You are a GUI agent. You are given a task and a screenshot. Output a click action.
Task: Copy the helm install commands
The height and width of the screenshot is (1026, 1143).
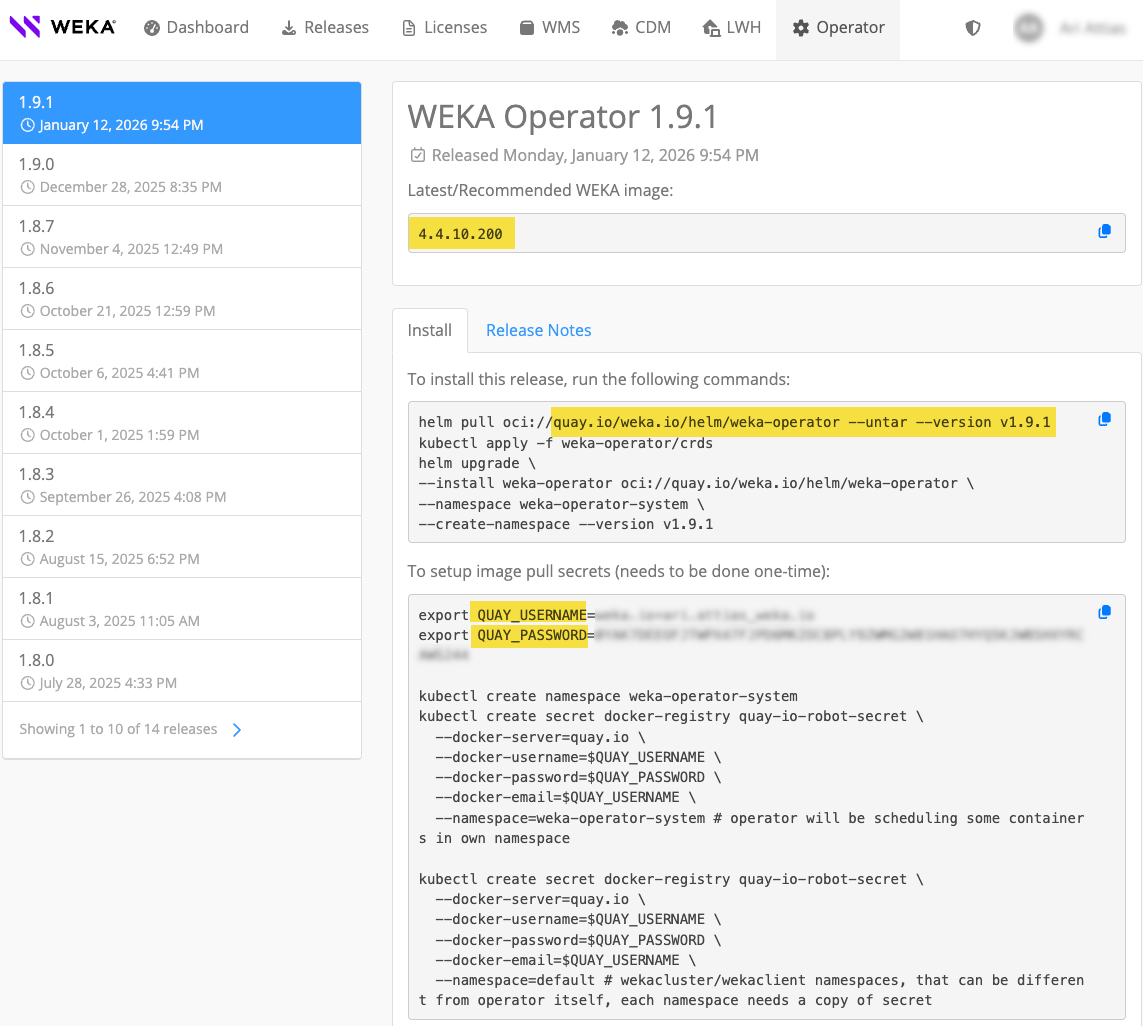coord(1104,419)
